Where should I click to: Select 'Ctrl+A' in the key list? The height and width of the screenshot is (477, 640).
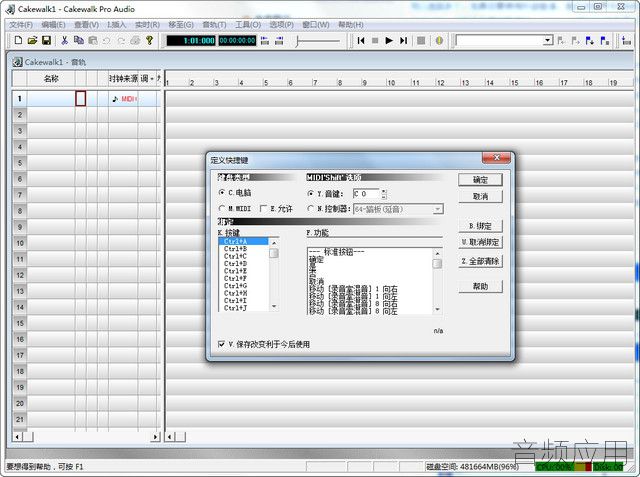pyautogui.click(x=243, y=242)
